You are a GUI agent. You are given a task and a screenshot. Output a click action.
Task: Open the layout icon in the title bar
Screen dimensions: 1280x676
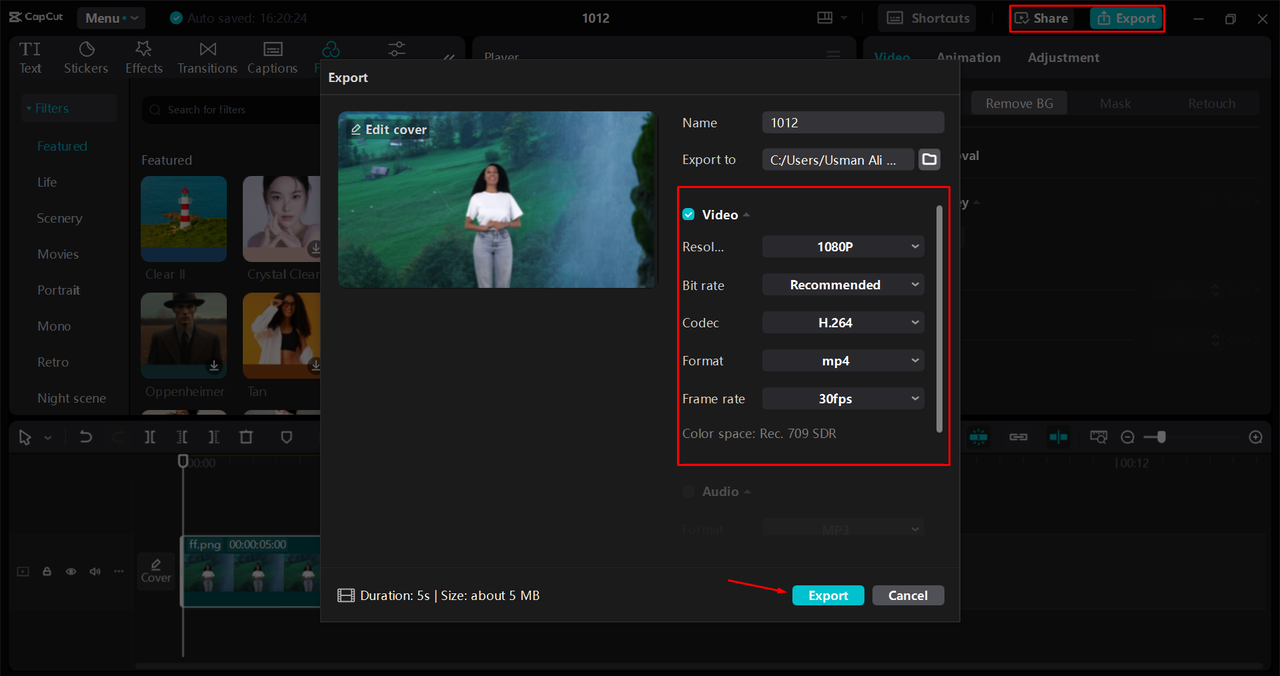point(825,18)
